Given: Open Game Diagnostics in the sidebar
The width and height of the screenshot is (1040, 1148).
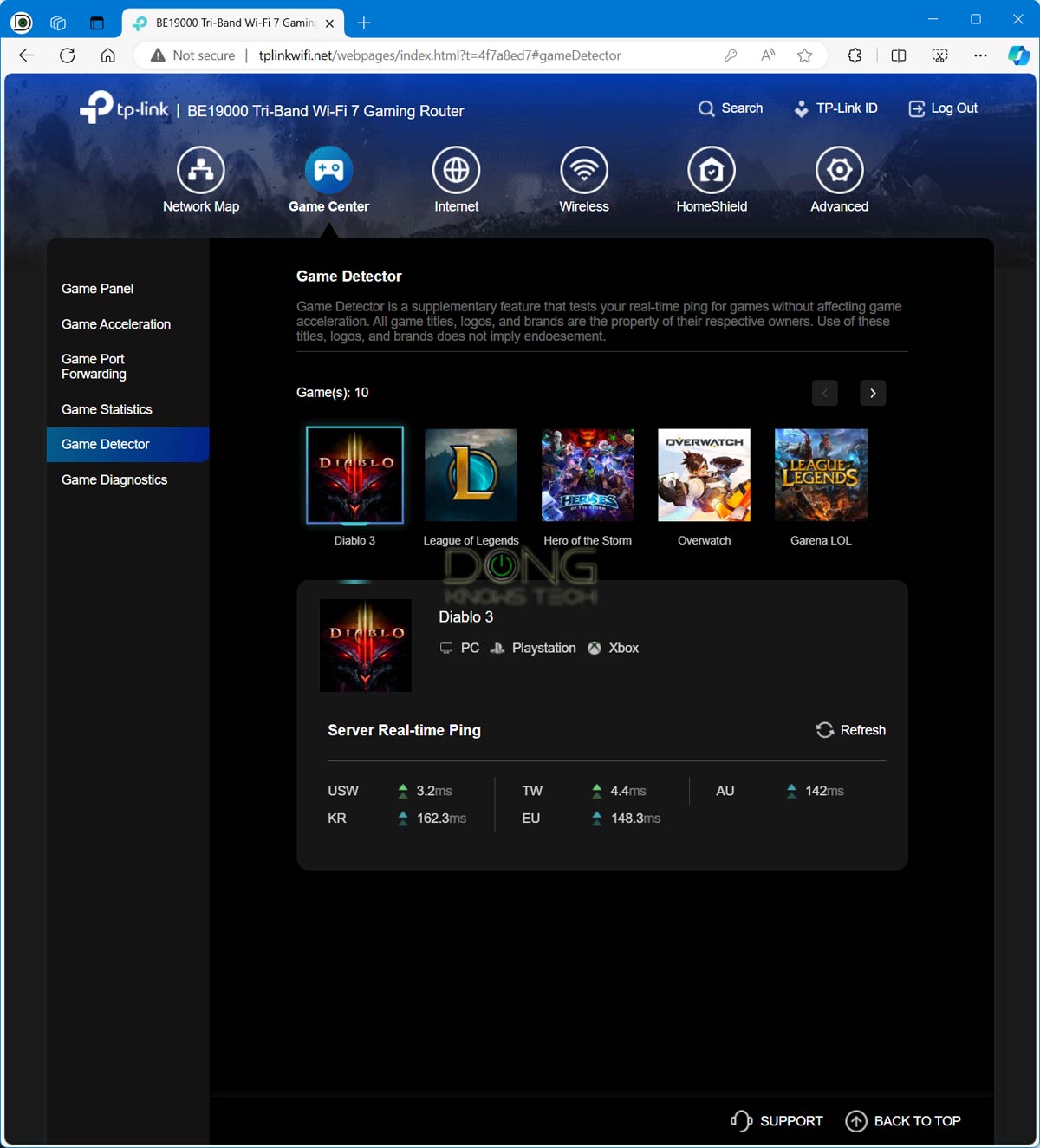Looking at the screenshot, I should tap(114, 479).
